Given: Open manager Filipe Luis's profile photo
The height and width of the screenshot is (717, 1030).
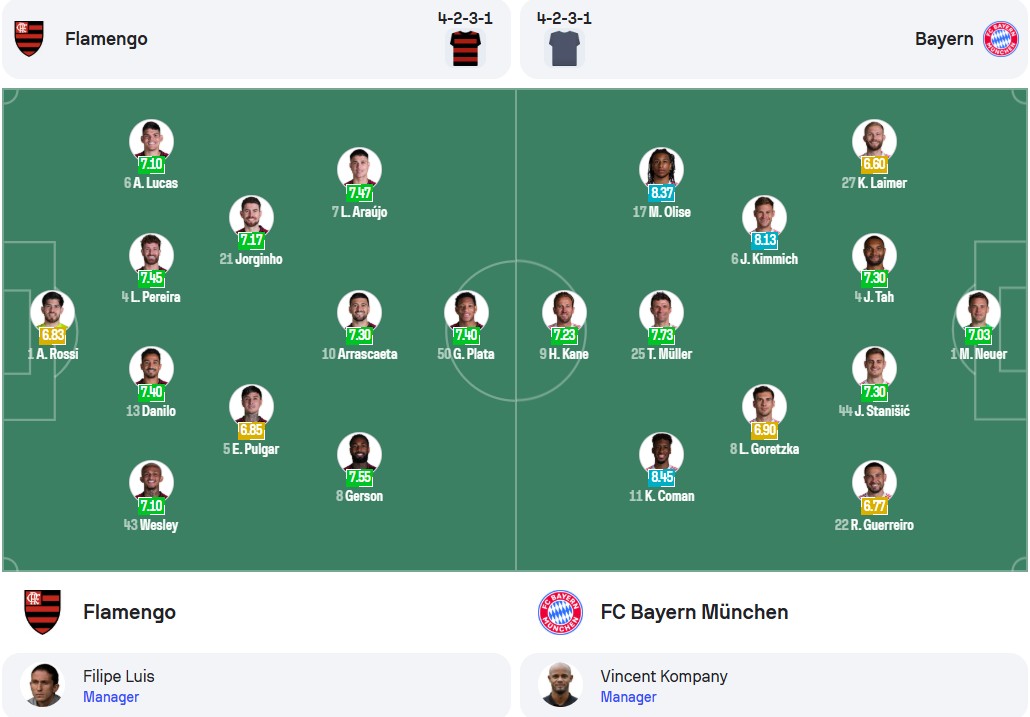Looking at the screenshot, I should click(42, 684).
